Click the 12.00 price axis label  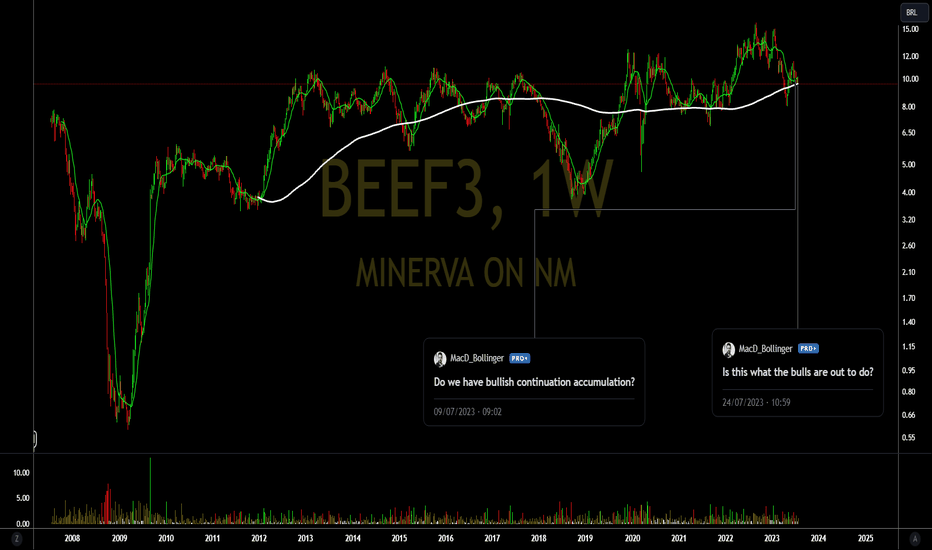910,56
